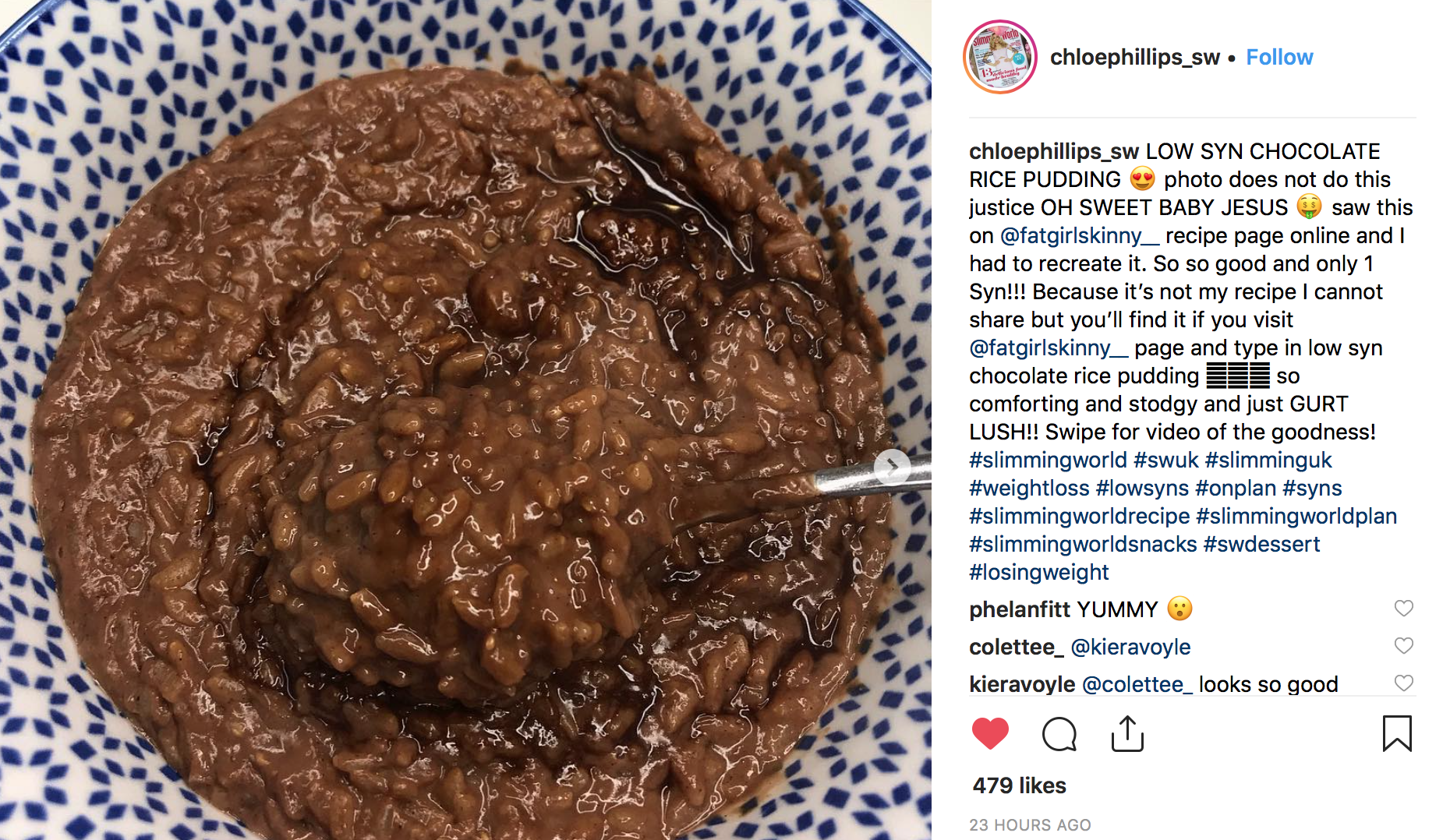Open chloephillips_sw profile picture
This screenshot has width=1450, height=840.
(1000, 57)
